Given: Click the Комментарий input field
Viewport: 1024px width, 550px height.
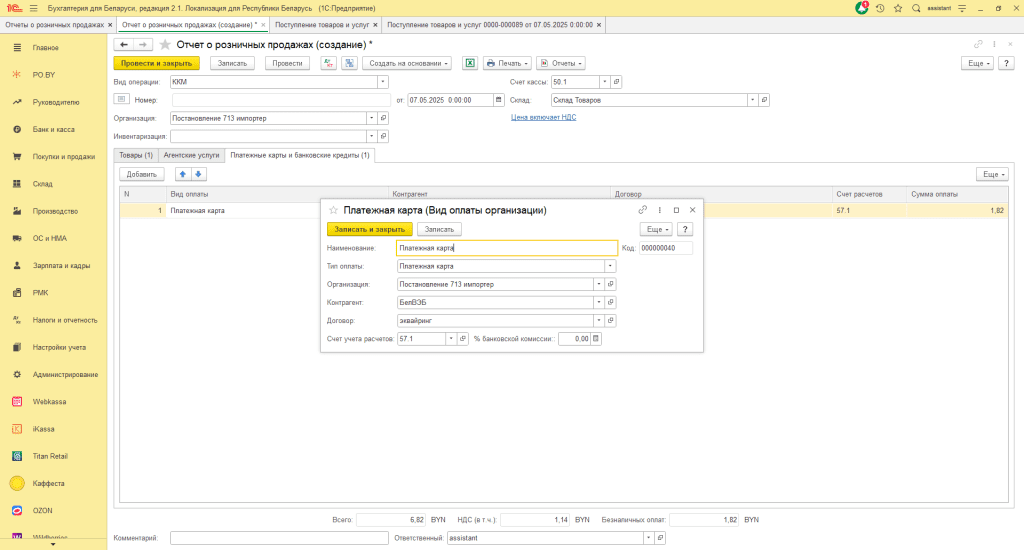Looking at the screenshot, I should pos(280,538).
